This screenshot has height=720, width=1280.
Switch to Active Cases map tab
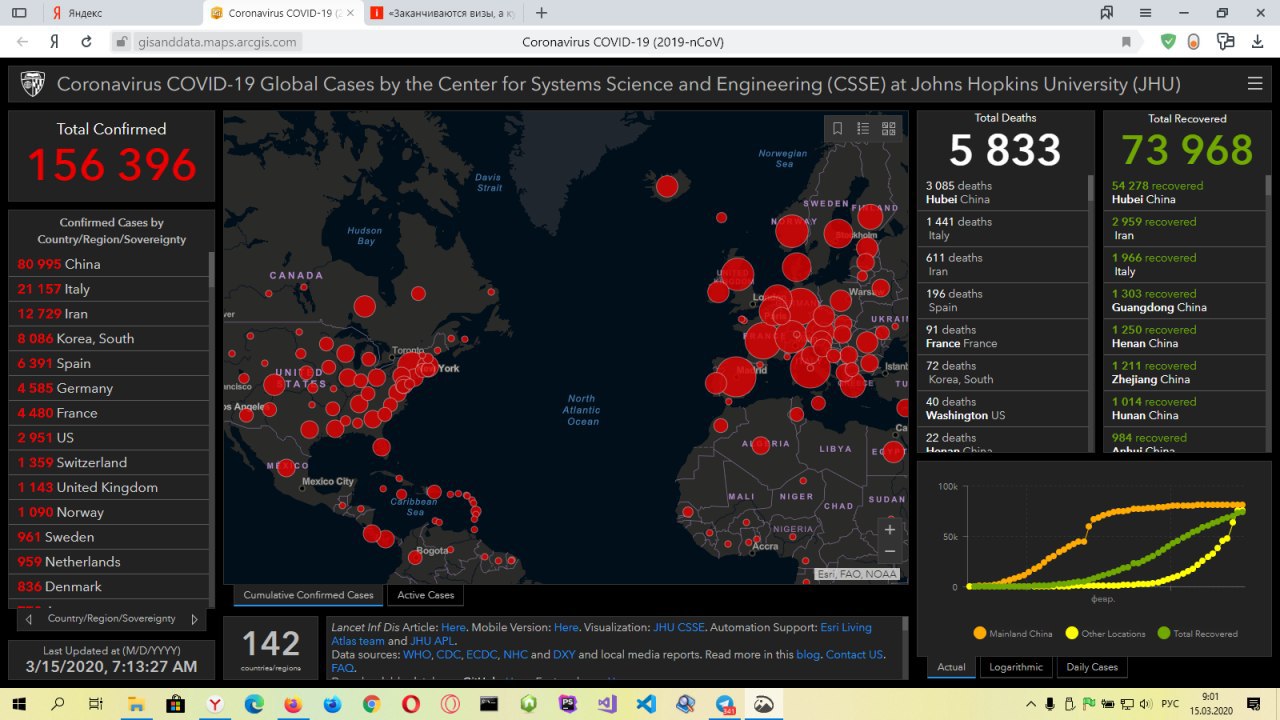(425, 595)
